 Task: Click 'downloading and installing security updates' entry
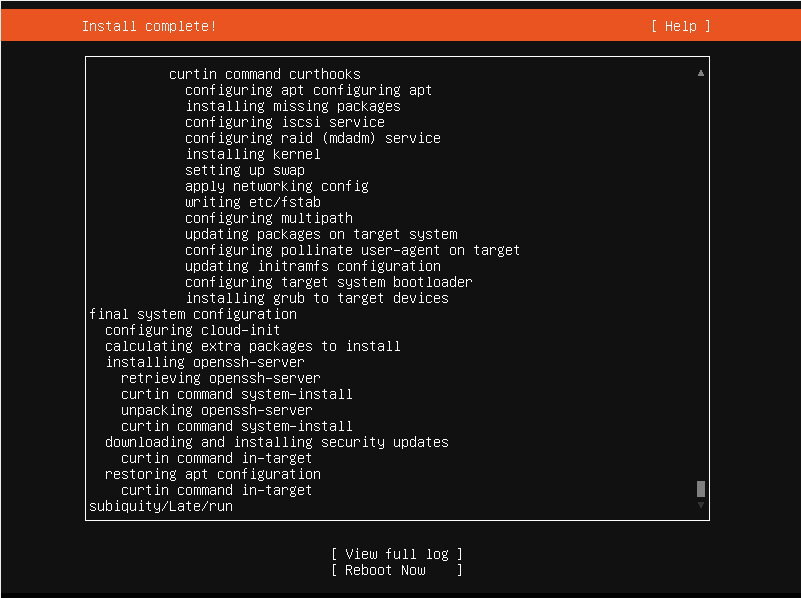tap(277, 442)
